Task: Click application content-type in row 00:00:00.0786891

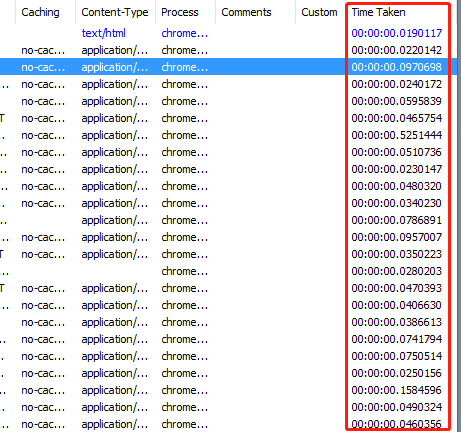Action: click(x=115, y=220)
